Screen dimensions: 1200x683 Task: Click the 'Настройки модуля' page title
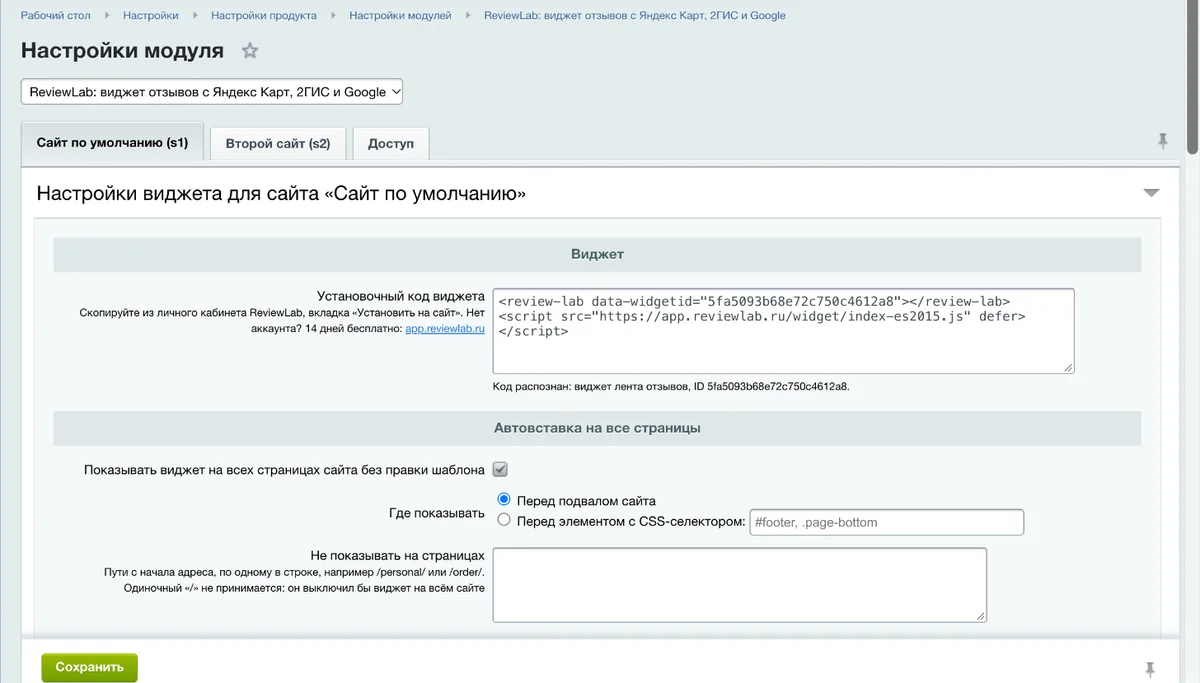tap(122, 51)
